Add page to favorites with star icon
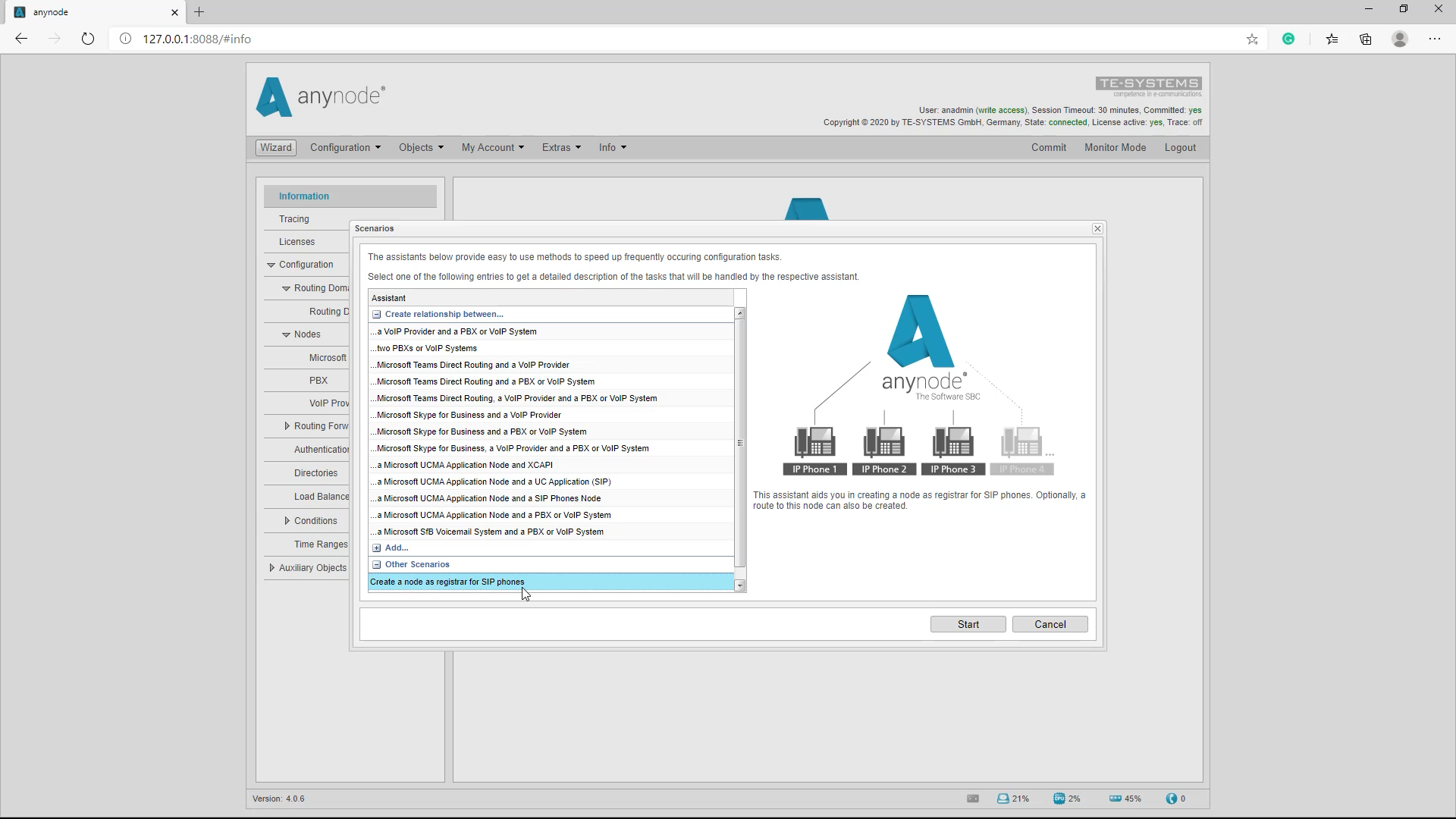This screenshot has width=1456, height=819. click(x=1252, y=39)
